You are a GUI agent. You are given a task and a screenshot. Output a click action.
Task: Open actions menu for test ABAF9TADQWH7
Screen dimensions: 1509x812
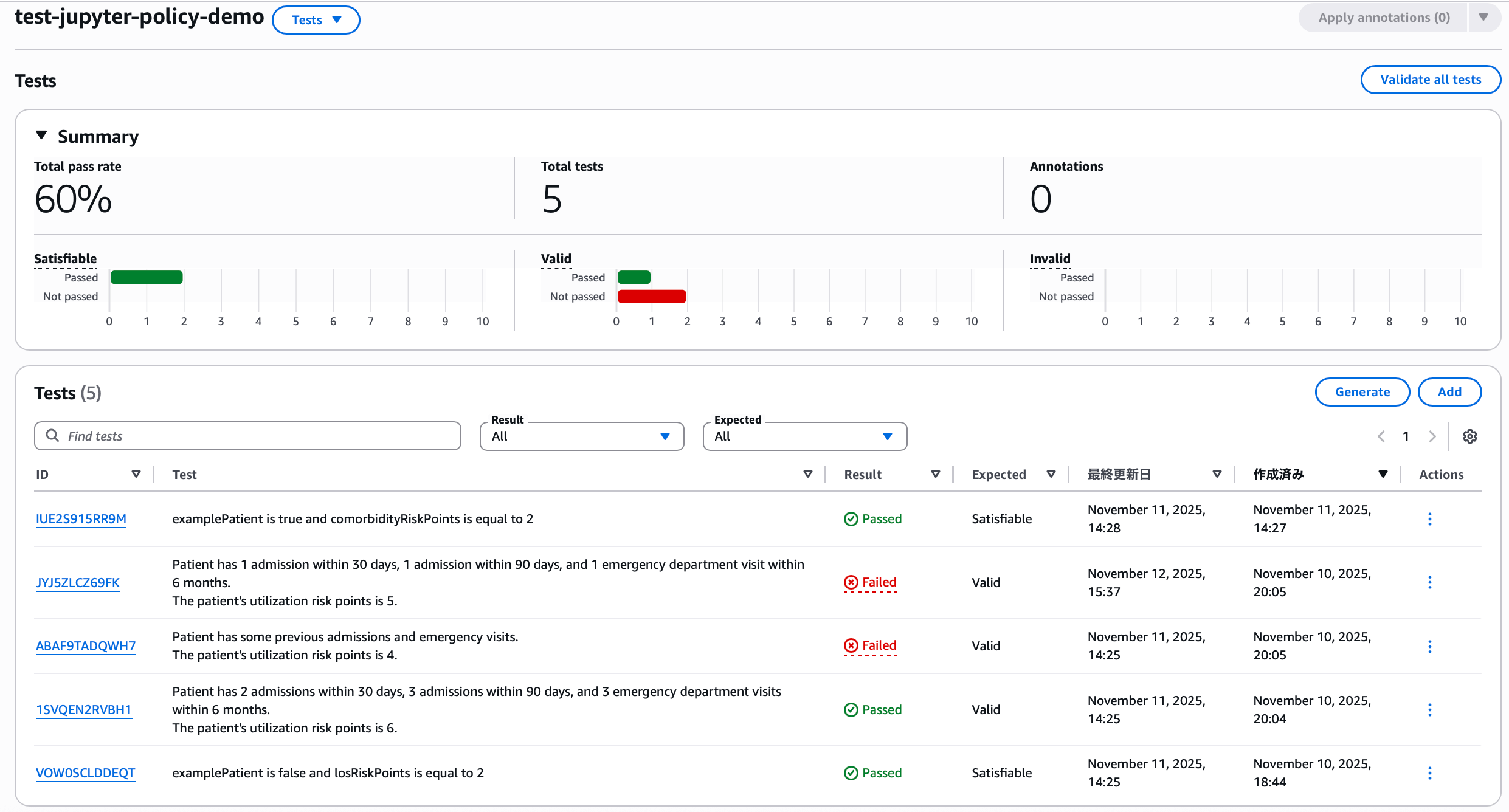[1429, 646]
